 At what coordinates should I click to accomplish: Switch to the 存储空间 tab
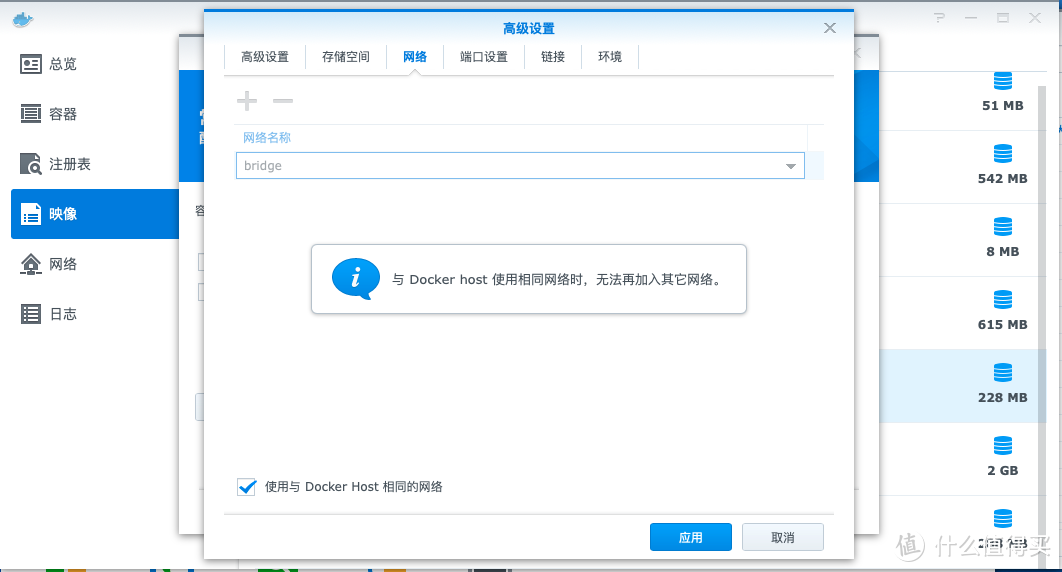coord(346,57)
